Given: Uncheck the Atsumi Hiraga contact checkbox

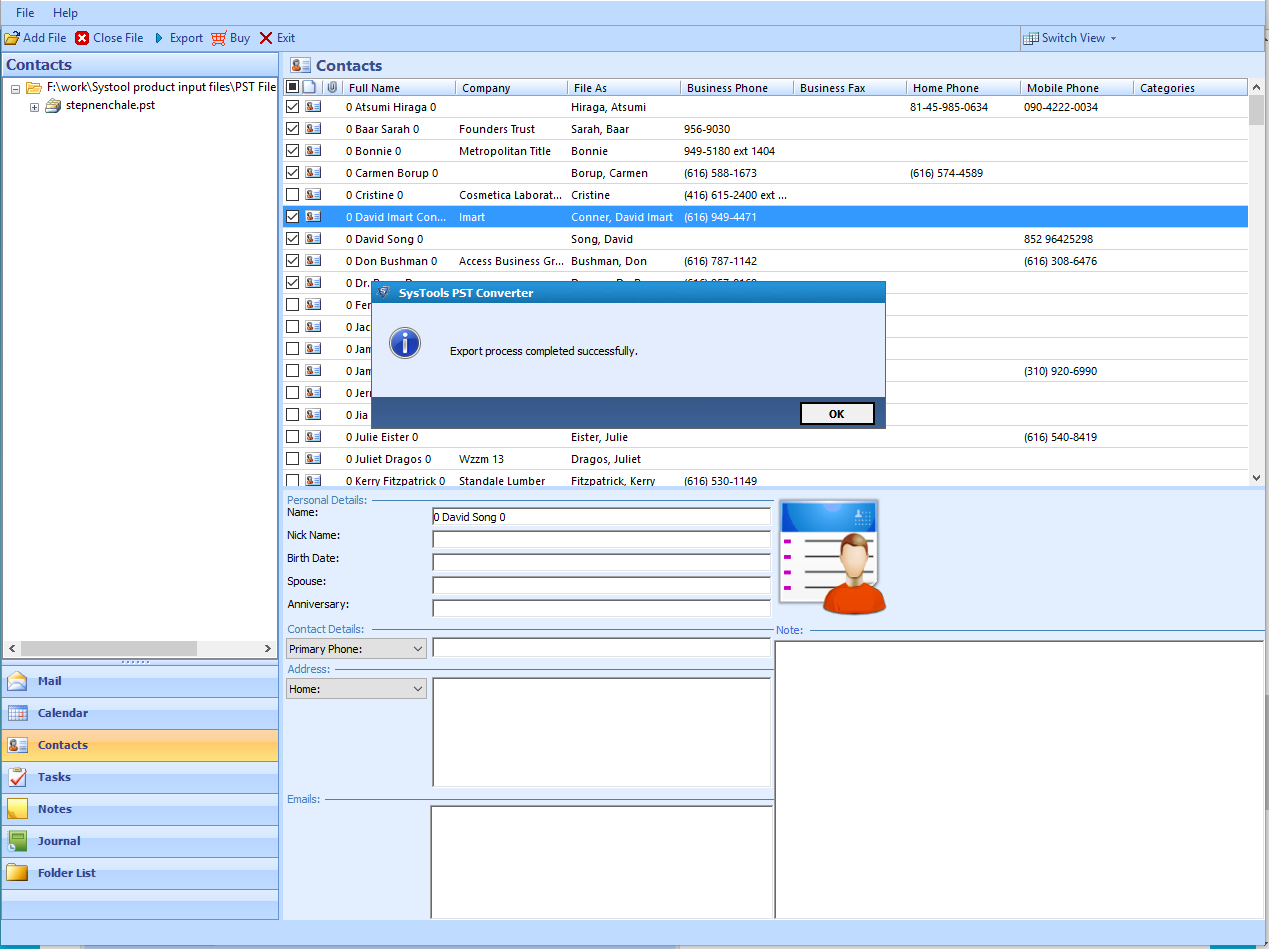Looking at the screenshot, I should tap(292, 107).
